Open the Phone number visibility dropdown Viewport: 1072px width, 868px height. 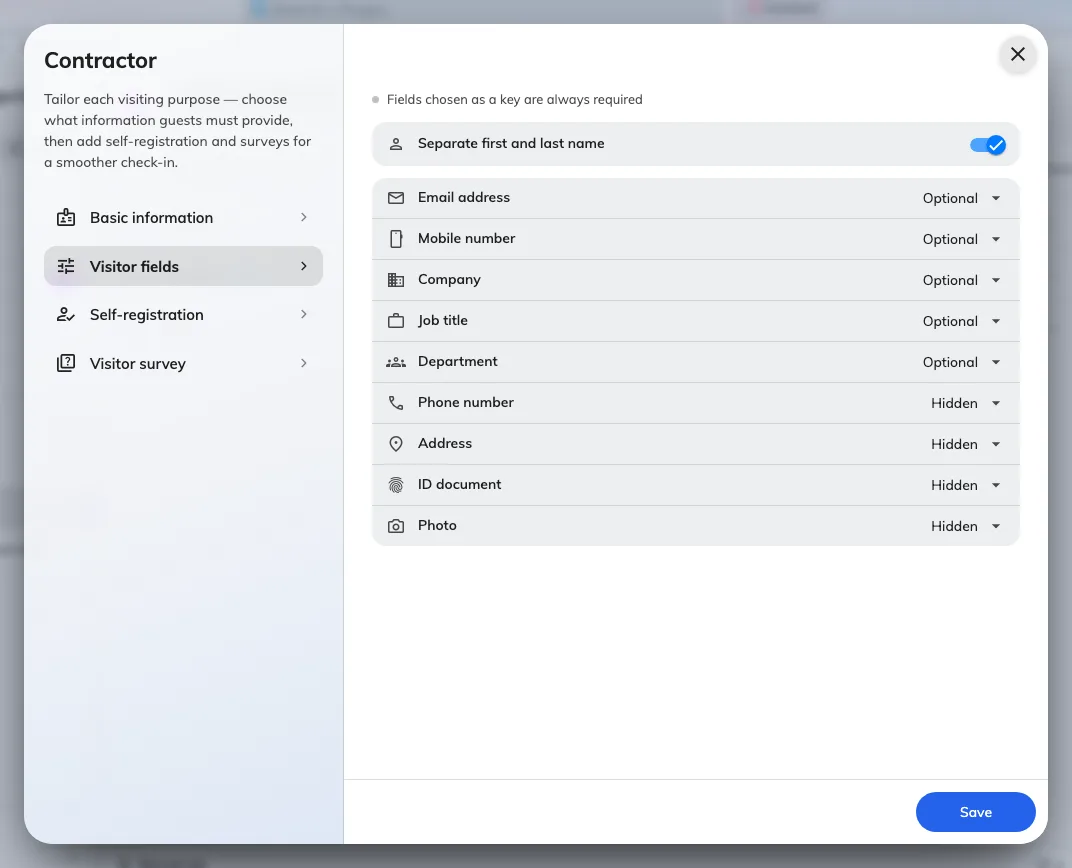click(966, 403)
